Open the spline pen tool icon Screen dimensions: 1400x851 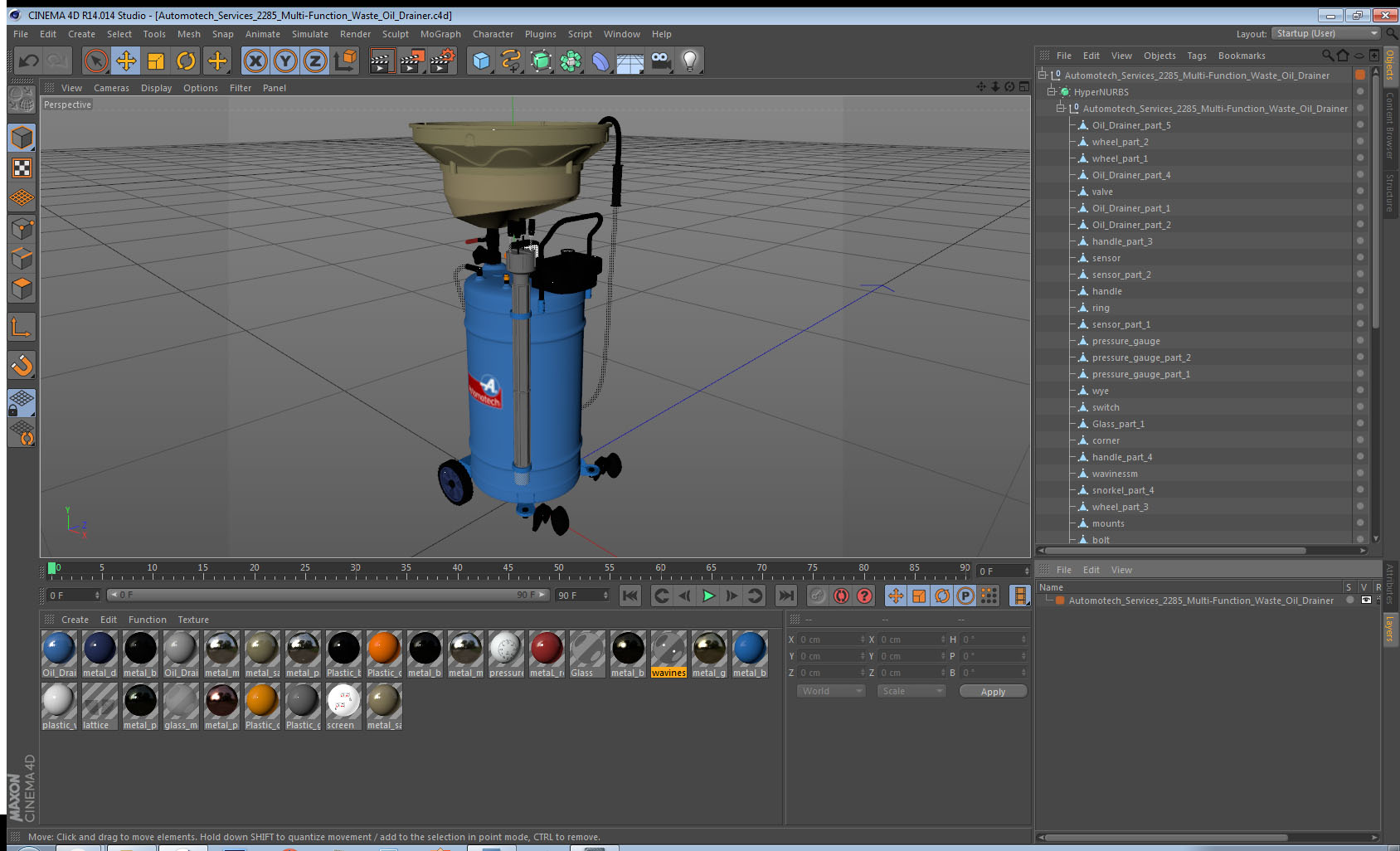click(511, 61)
